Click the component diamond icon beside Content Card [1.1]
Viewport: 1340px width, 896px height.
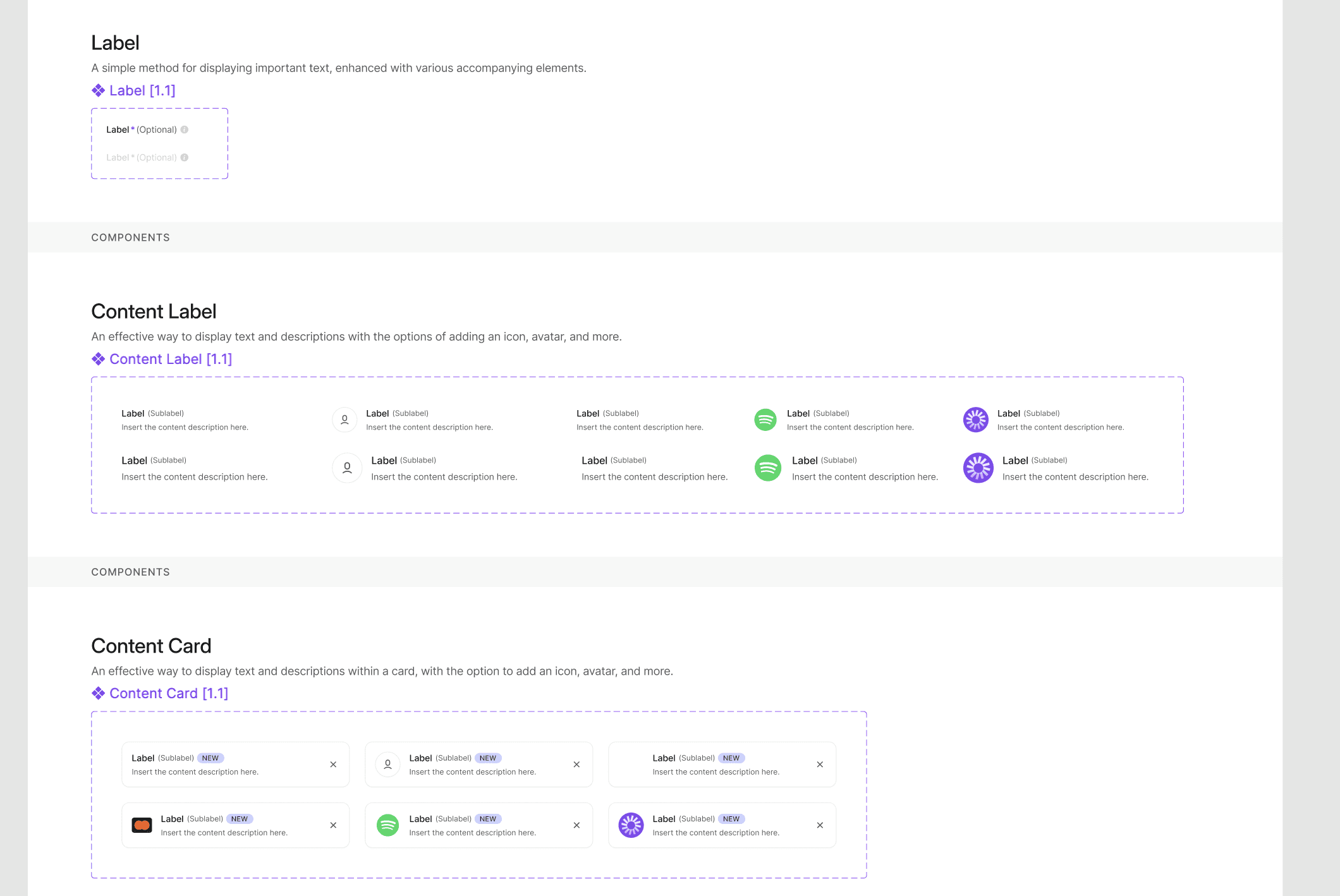click(98, 693)
